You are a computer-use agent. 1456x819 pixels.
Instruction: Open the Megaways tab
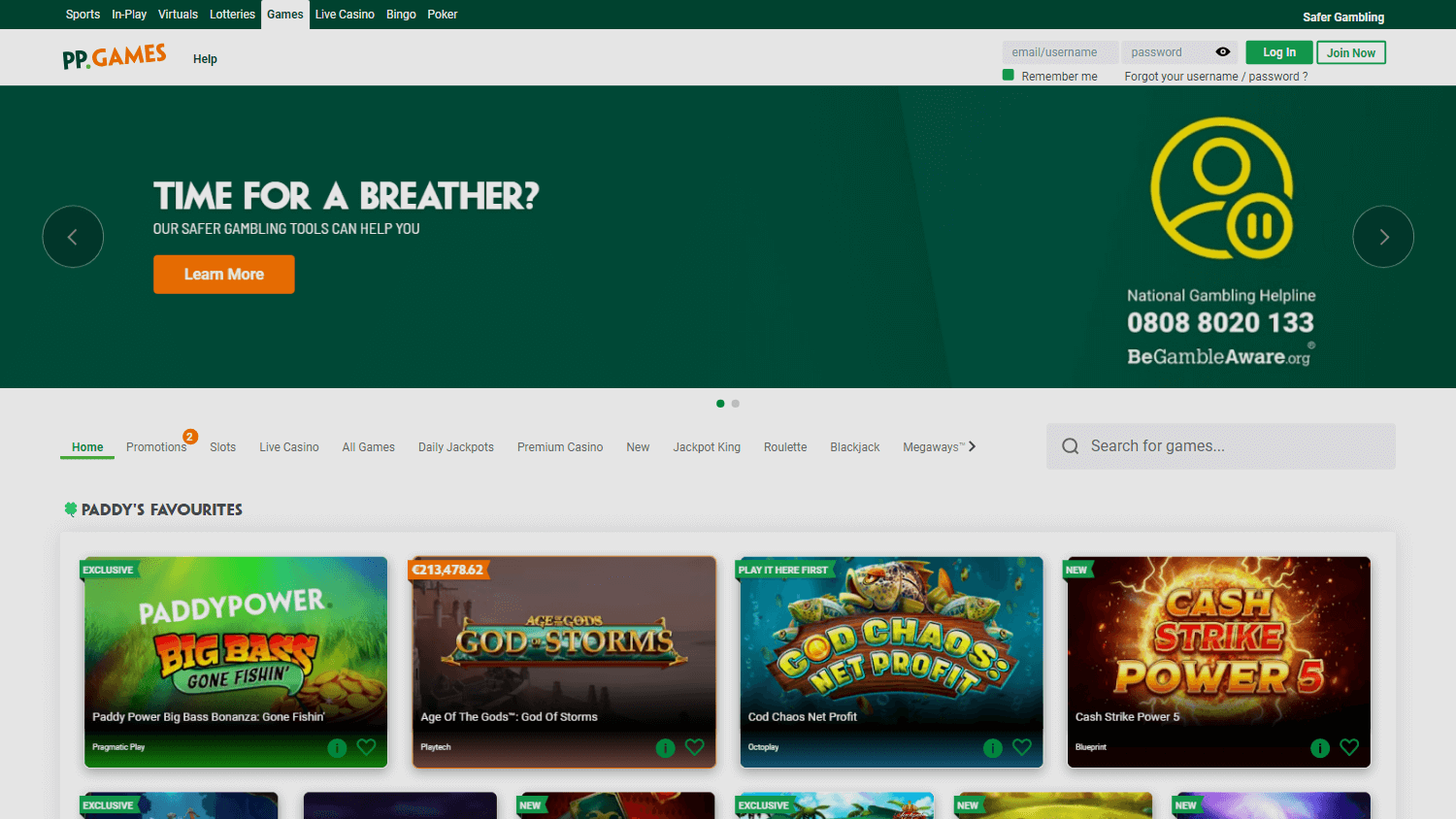point(934,447)
